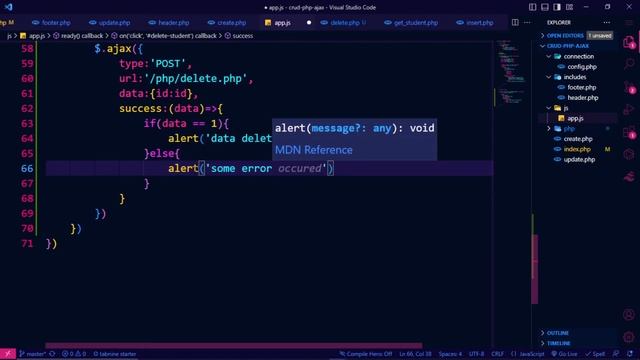Select app.js in explorer tree
Viewport: 640px width, 360px height.
point(575,118)
